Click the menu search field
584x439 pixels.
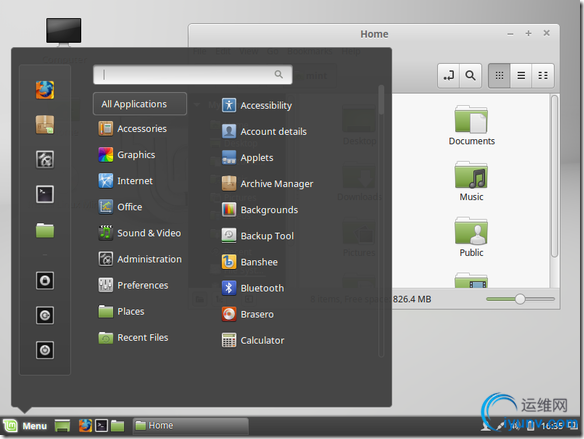point(193,74)
